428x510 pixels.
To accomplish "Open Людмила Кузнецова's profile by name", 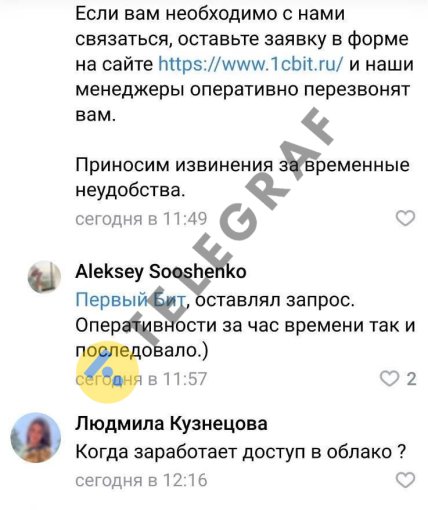I will click(x=171, y=424).
